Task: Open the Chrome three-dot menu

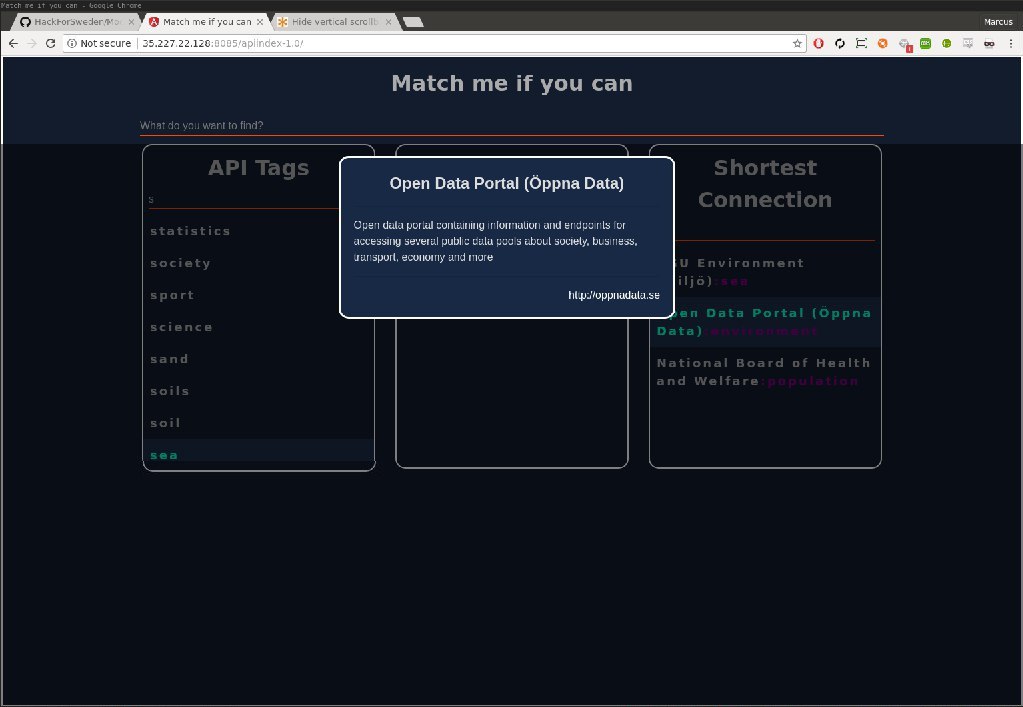Action: tap(1011, 43)
